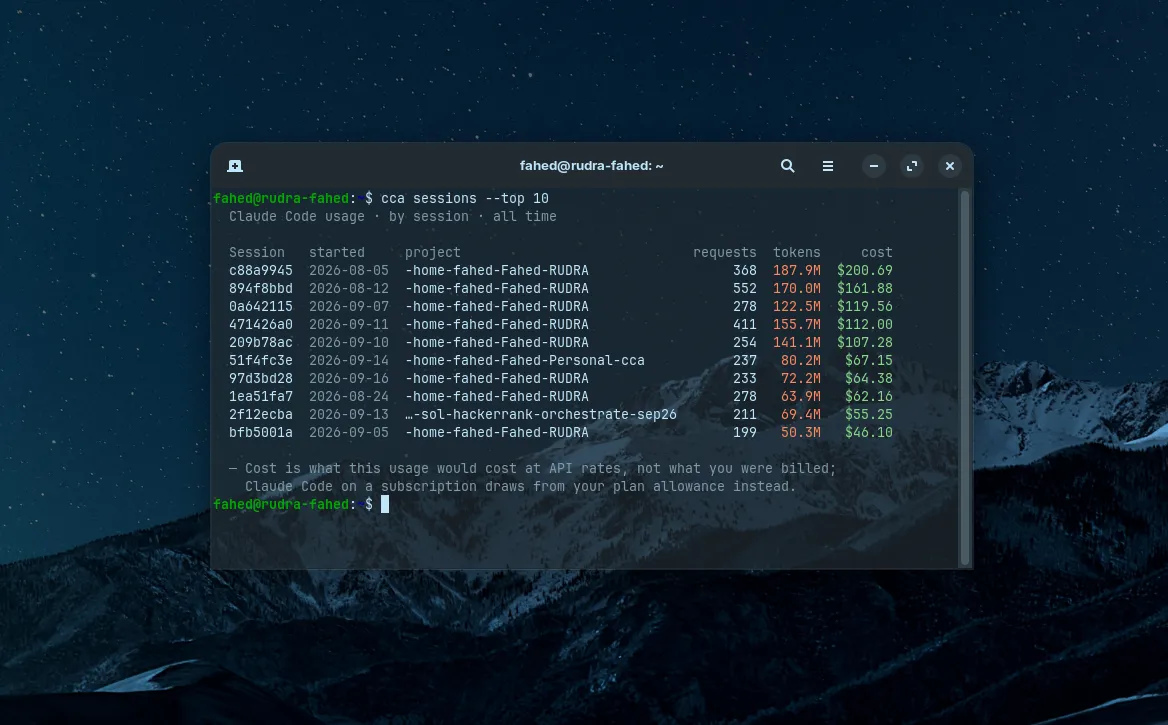Click the 'tokens' column header
Image resolution: width=1168 pixels, height=725 pixels.
coord(796,253)
